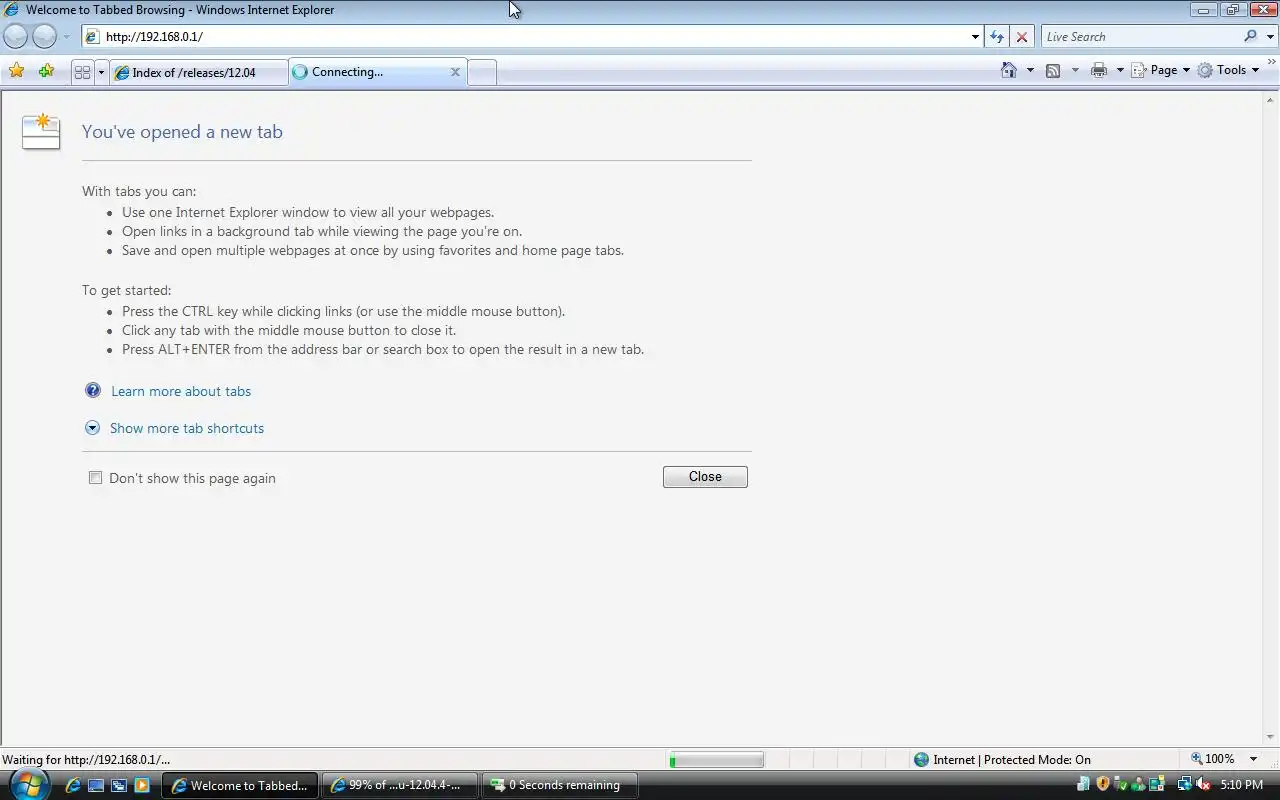Open a new blank tab button
The image size is (1280, 800).
[482, 72]
